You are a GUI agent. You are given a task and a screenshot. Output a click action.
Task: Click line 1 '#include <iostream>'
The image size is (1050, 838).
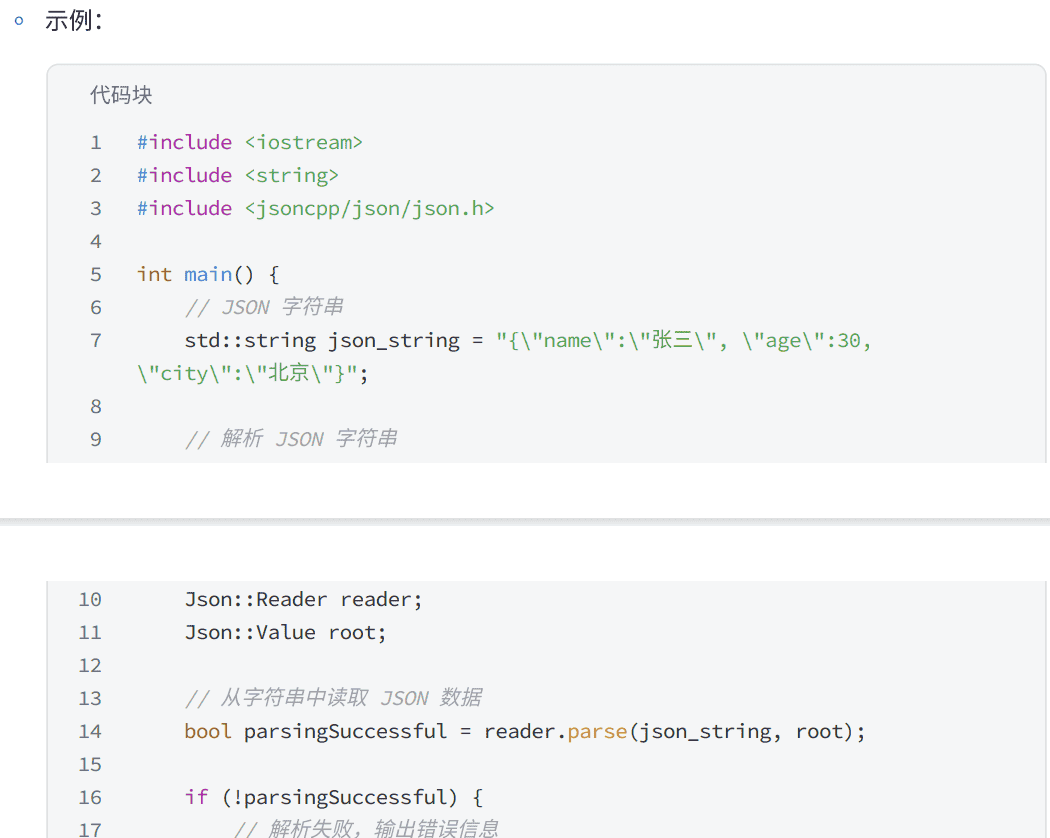pos(250,142)
